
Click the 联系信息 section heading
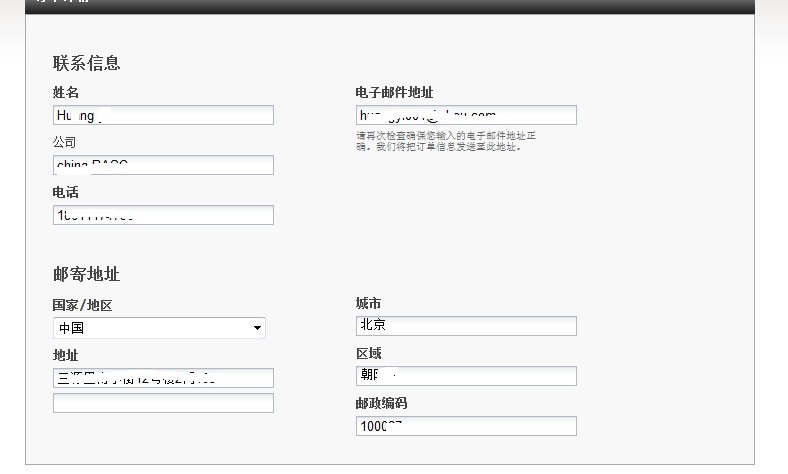click(x=87, y=63)
